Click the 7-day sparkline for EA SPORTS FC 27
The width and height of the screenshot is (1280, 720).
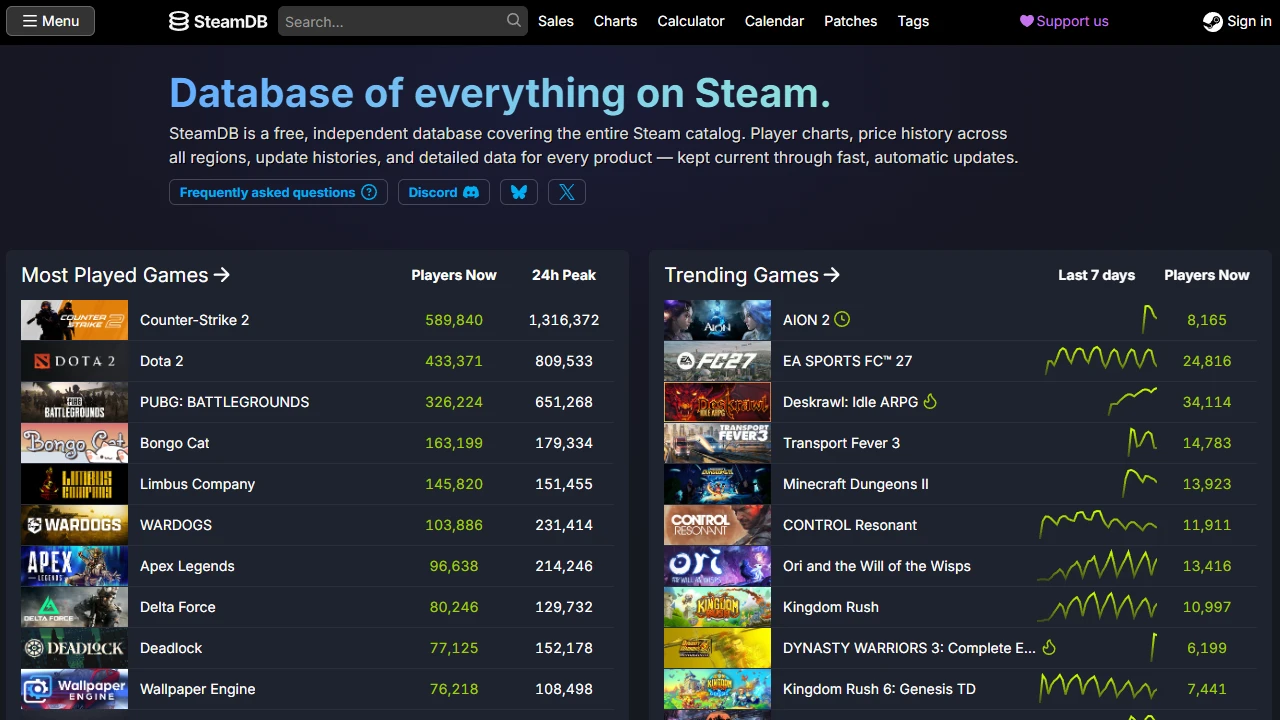[x=1100, y=360]
